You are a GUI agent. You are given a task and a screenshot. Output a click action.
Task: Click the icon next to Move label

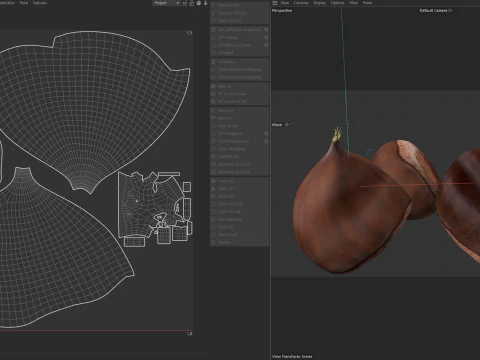[287, 125]
